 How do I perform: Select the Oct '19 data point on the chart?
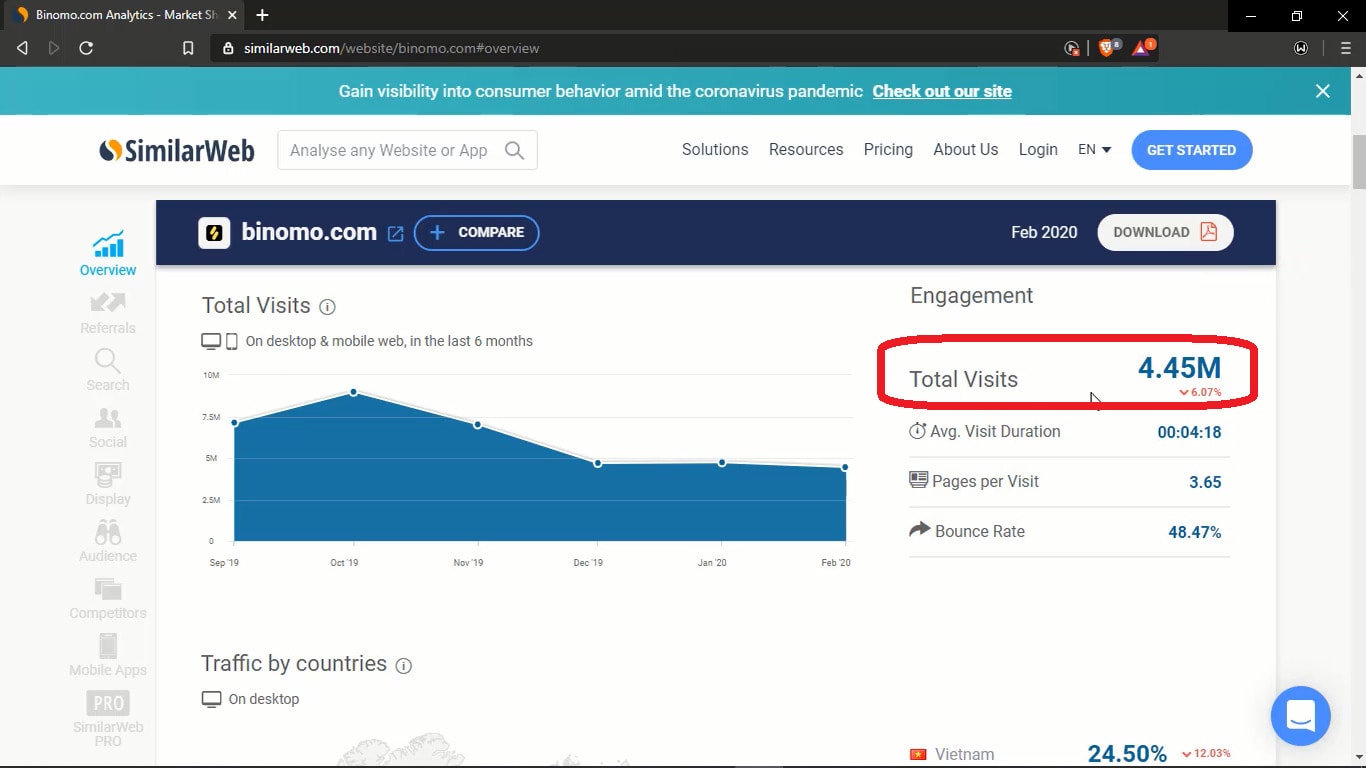pos(354,392)
